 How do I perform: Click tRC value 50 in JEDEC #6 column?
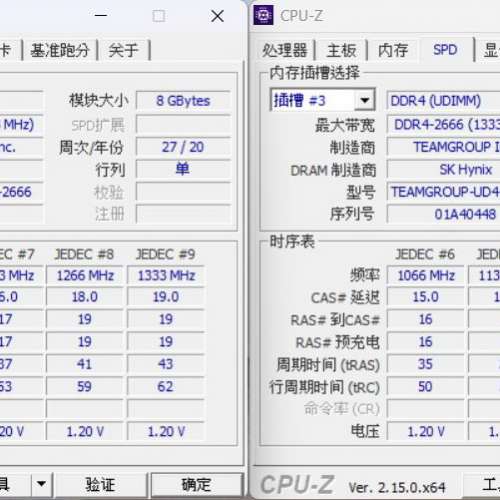(x=426, y=387)
